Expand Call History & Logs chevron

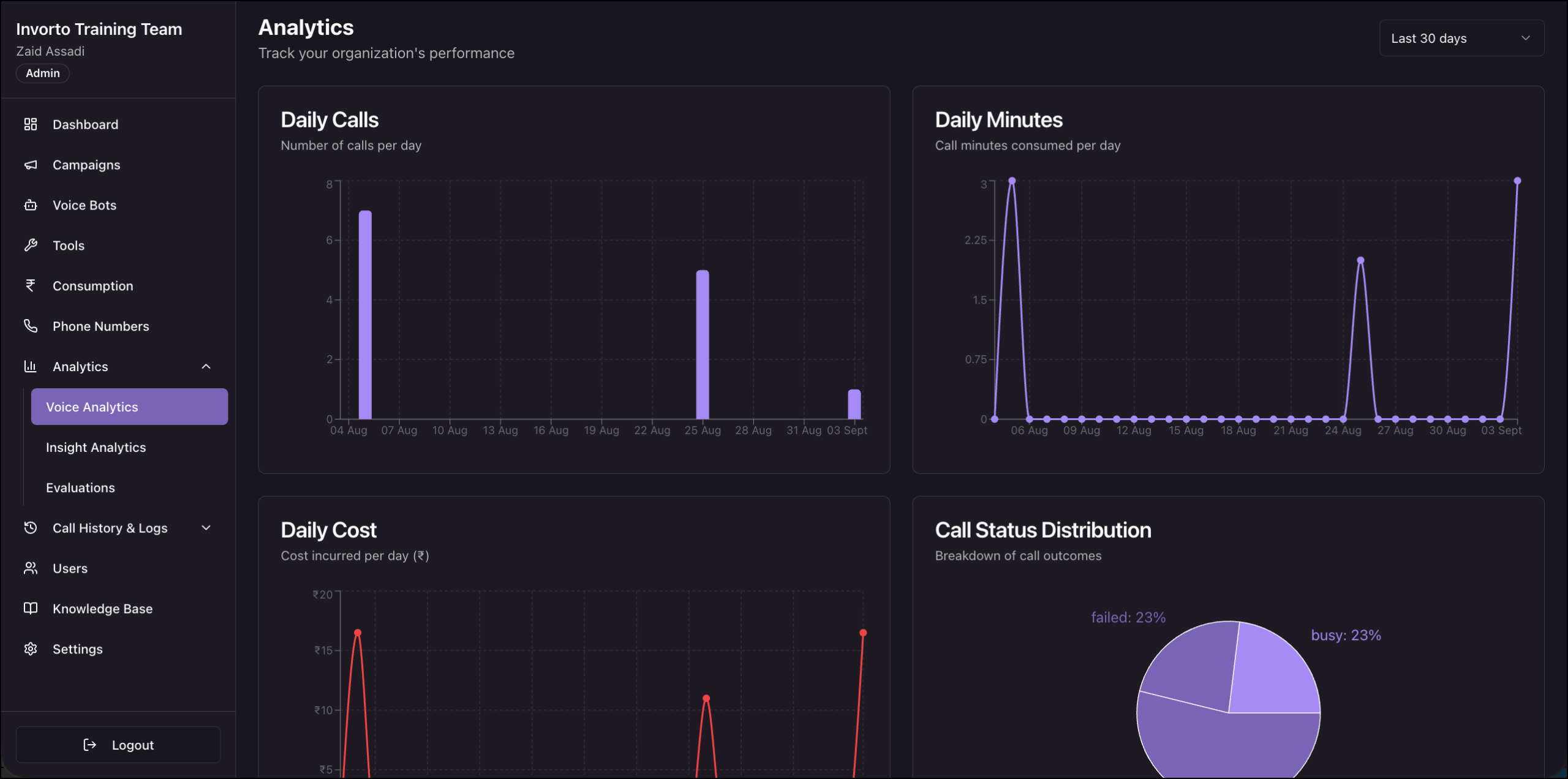pyautogui.click(x=206, y=528)
